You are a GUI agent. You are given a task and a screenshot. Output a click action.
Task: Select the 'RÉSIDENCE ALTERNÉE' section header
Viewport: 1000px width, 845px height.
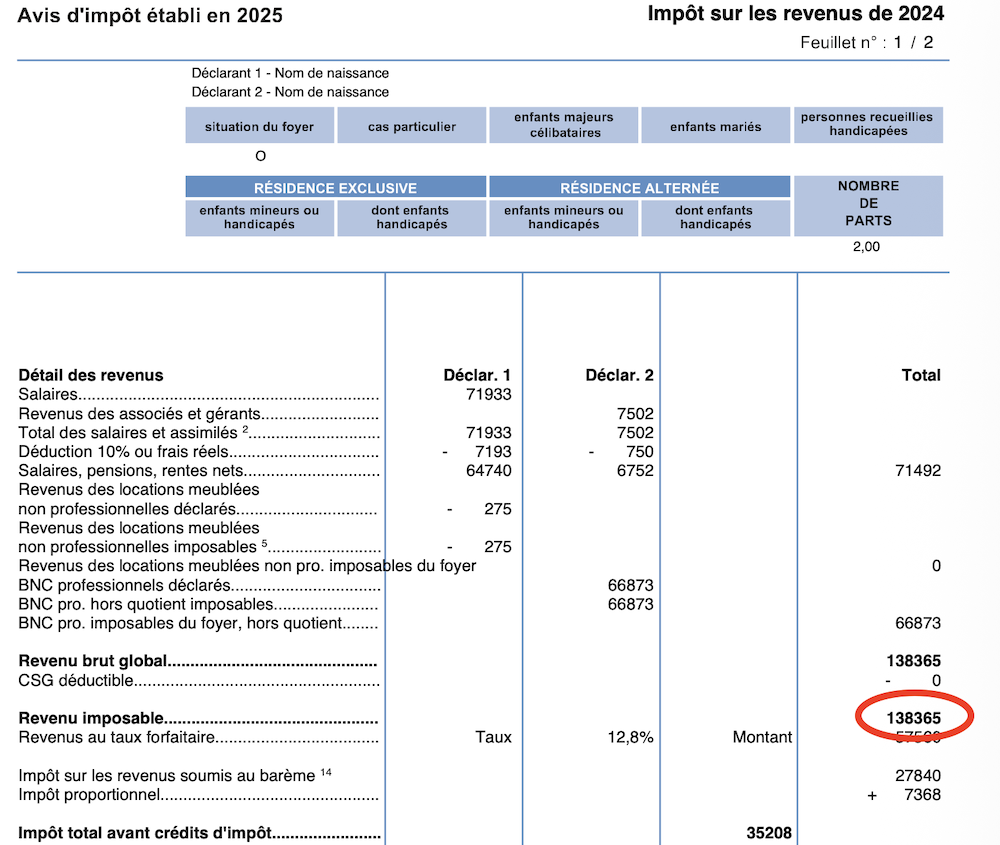coord(639,187)
